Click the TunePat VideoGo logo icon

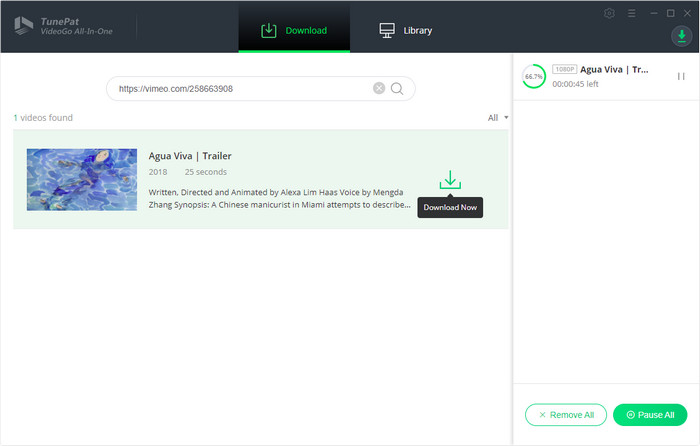tap(24, 25)
